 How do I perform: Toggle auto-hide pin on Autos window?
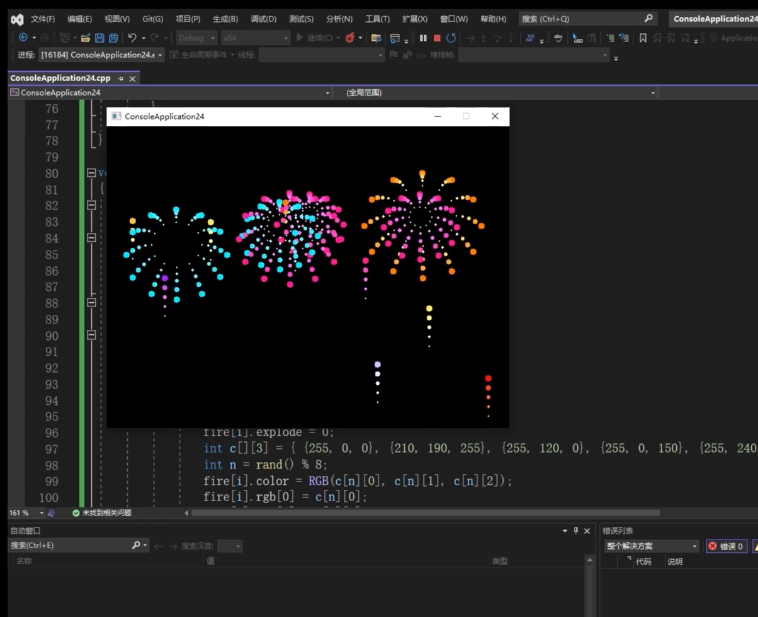(x=576, y=531)
